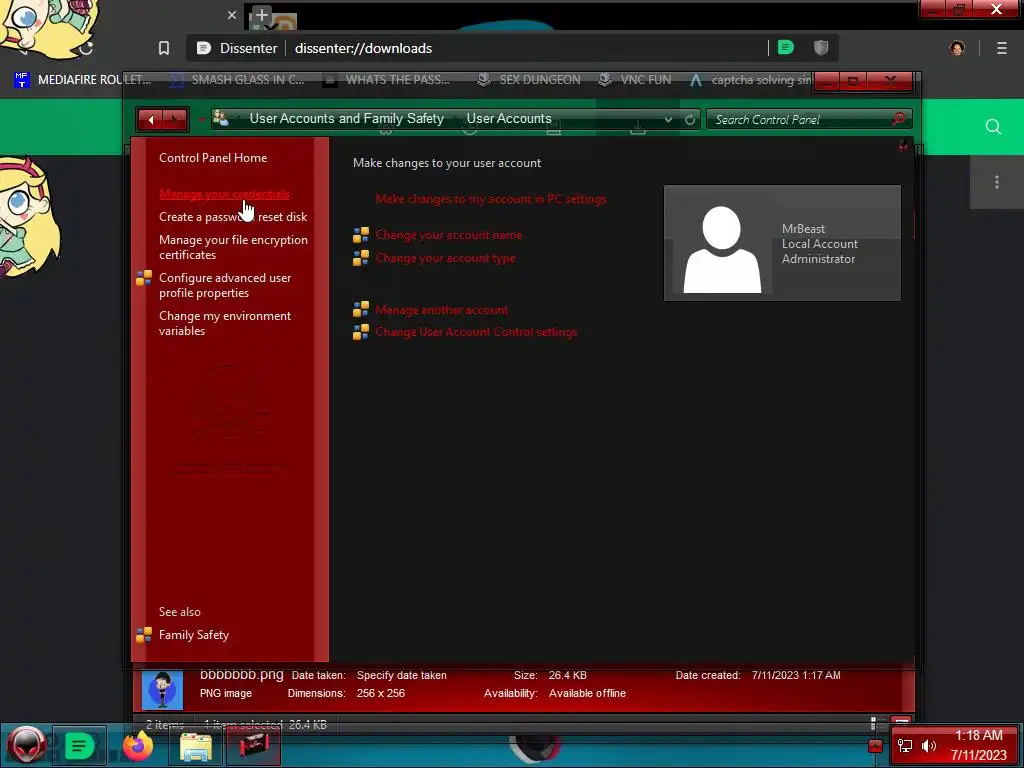Click the 26.4 KB size value
Viewport: 1024px width, 768px height.
pyautogui.click(x=568, y=675)
